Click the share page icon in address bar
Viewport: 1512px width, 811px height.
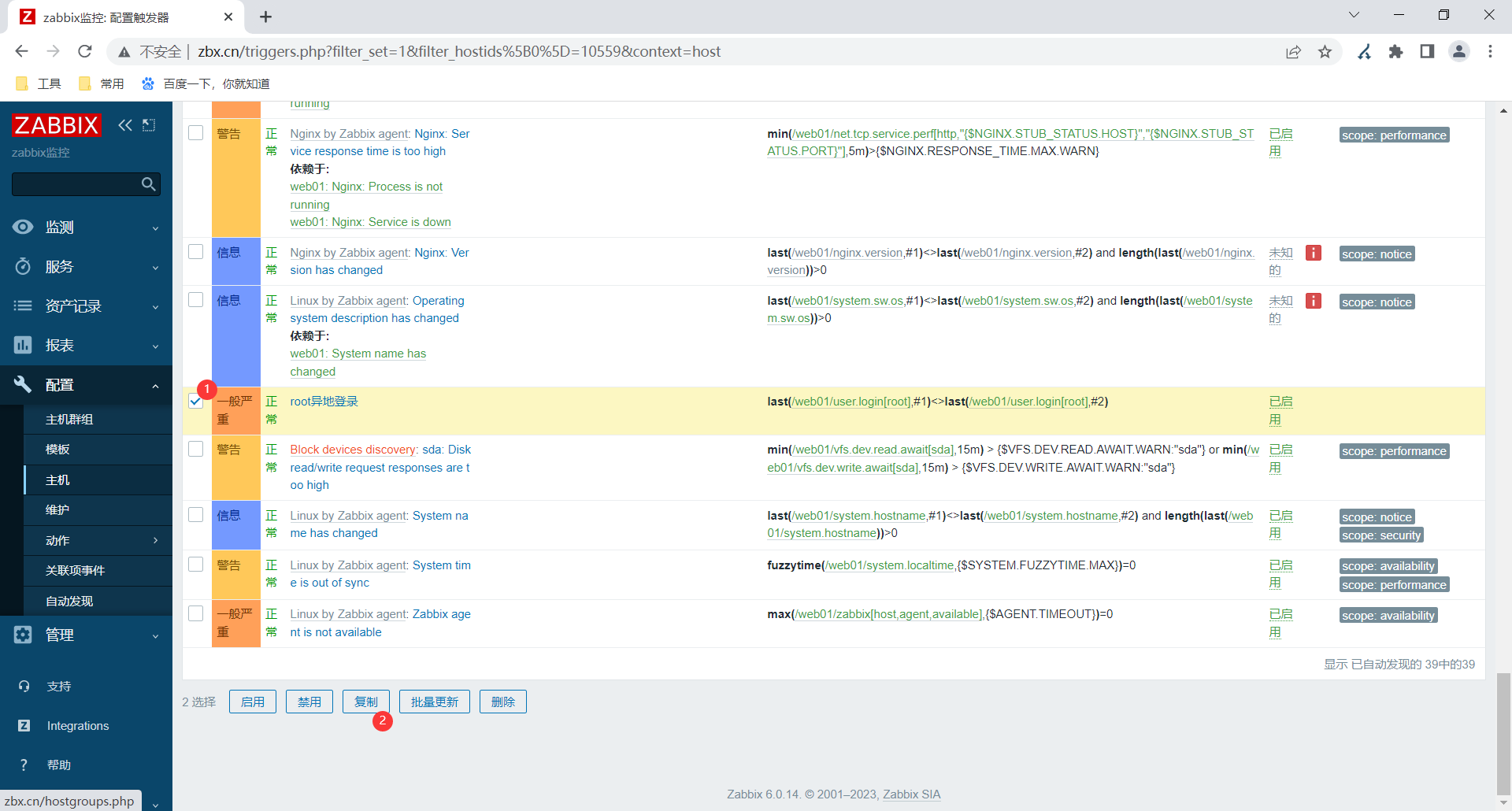pos(1293,51)
